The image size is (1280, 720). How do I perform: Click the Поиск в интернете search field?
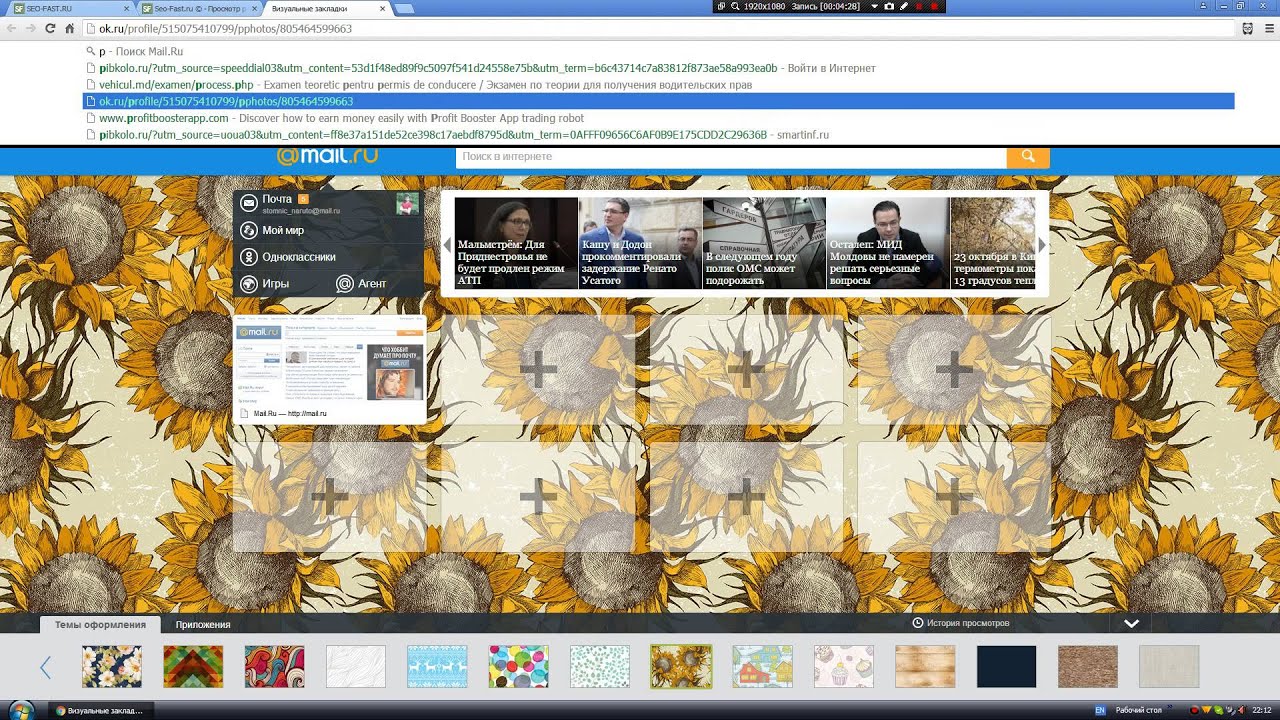coord(731,157)
